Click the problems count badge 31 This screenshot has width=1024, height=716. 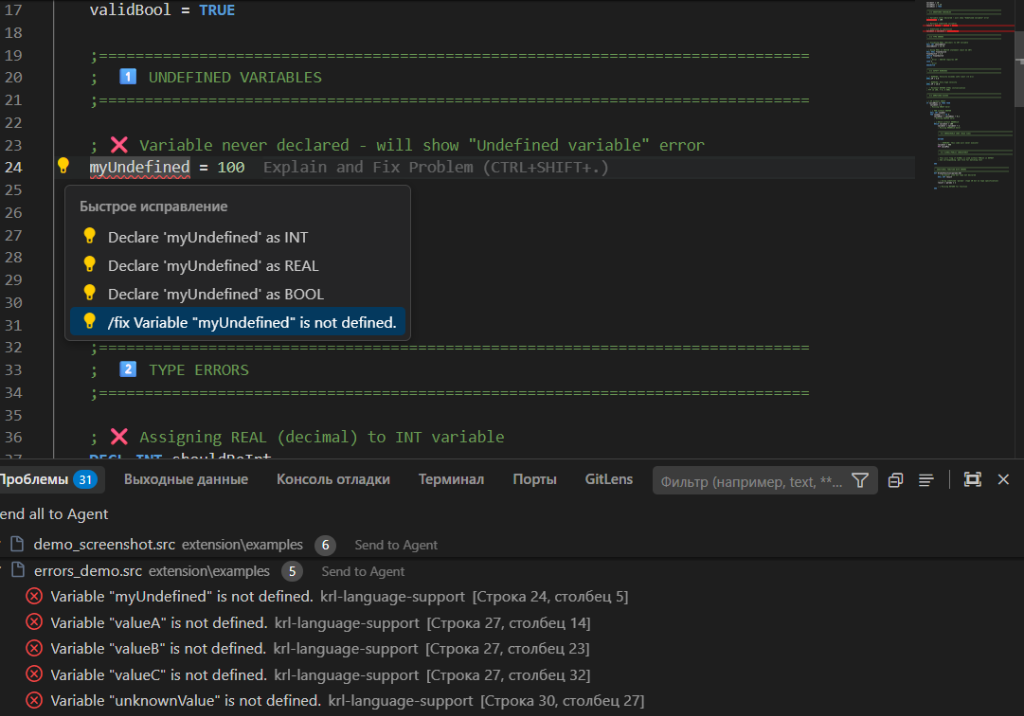click(86, 480)
